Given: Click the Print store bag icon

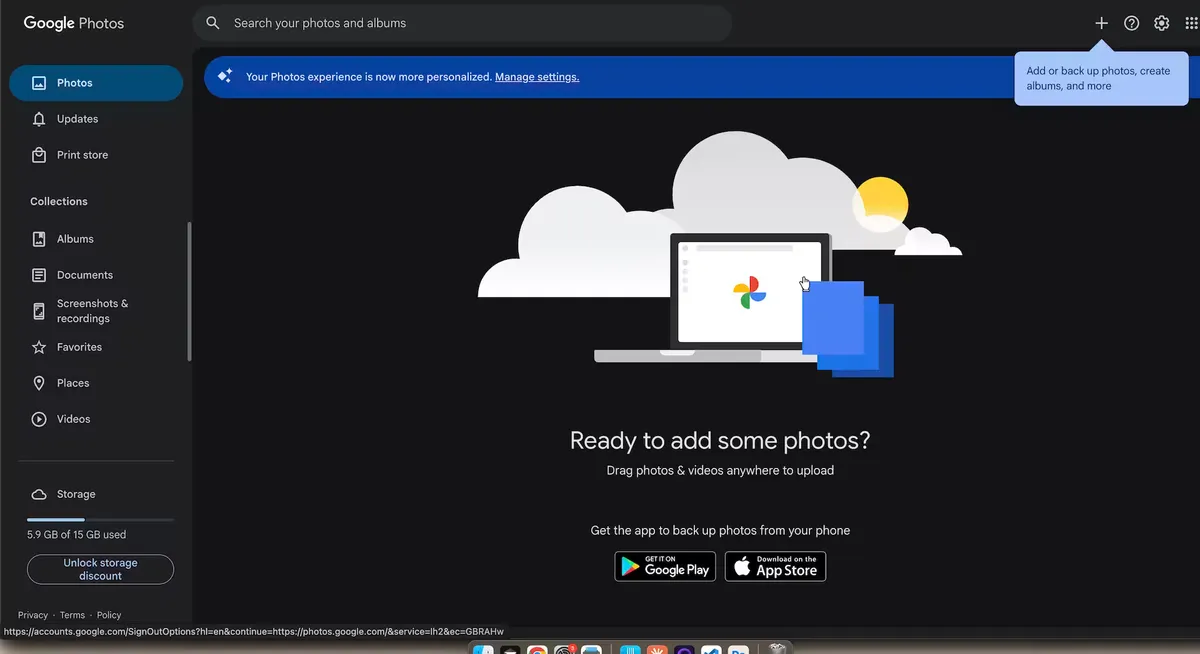Looking at the screenshot, I should [x=39, y=155].
